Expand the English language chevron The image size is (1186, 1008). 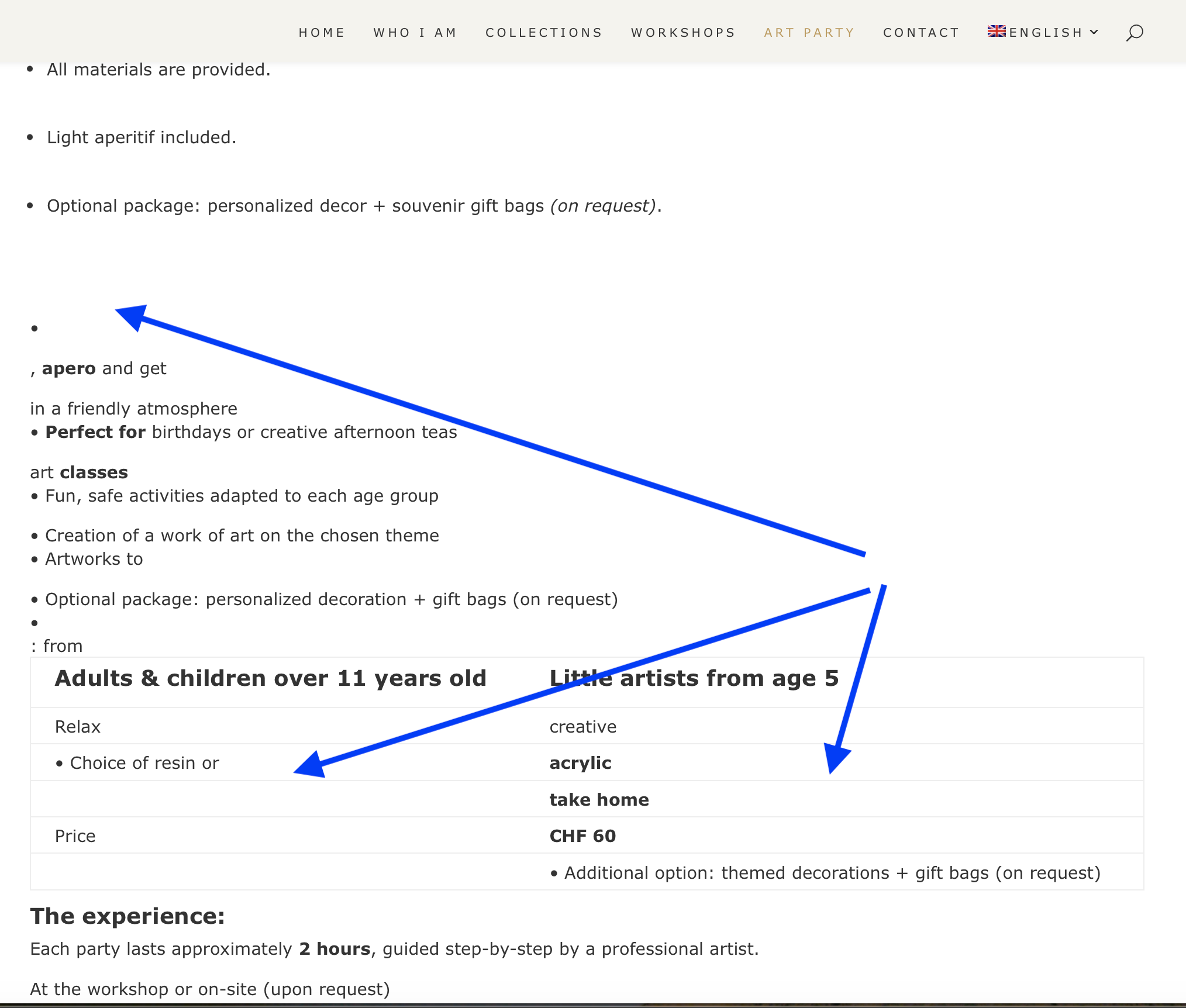(1094, 32)
